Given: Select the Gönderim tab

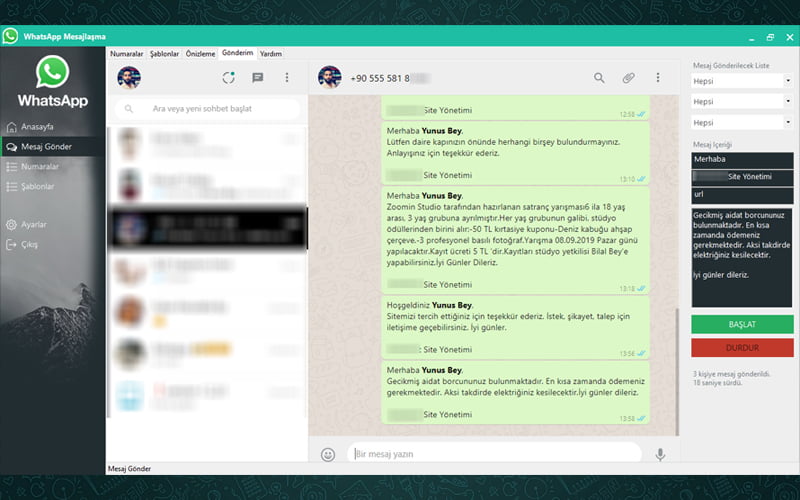Looking at the screenshot, I should click(x=237, y=53).
